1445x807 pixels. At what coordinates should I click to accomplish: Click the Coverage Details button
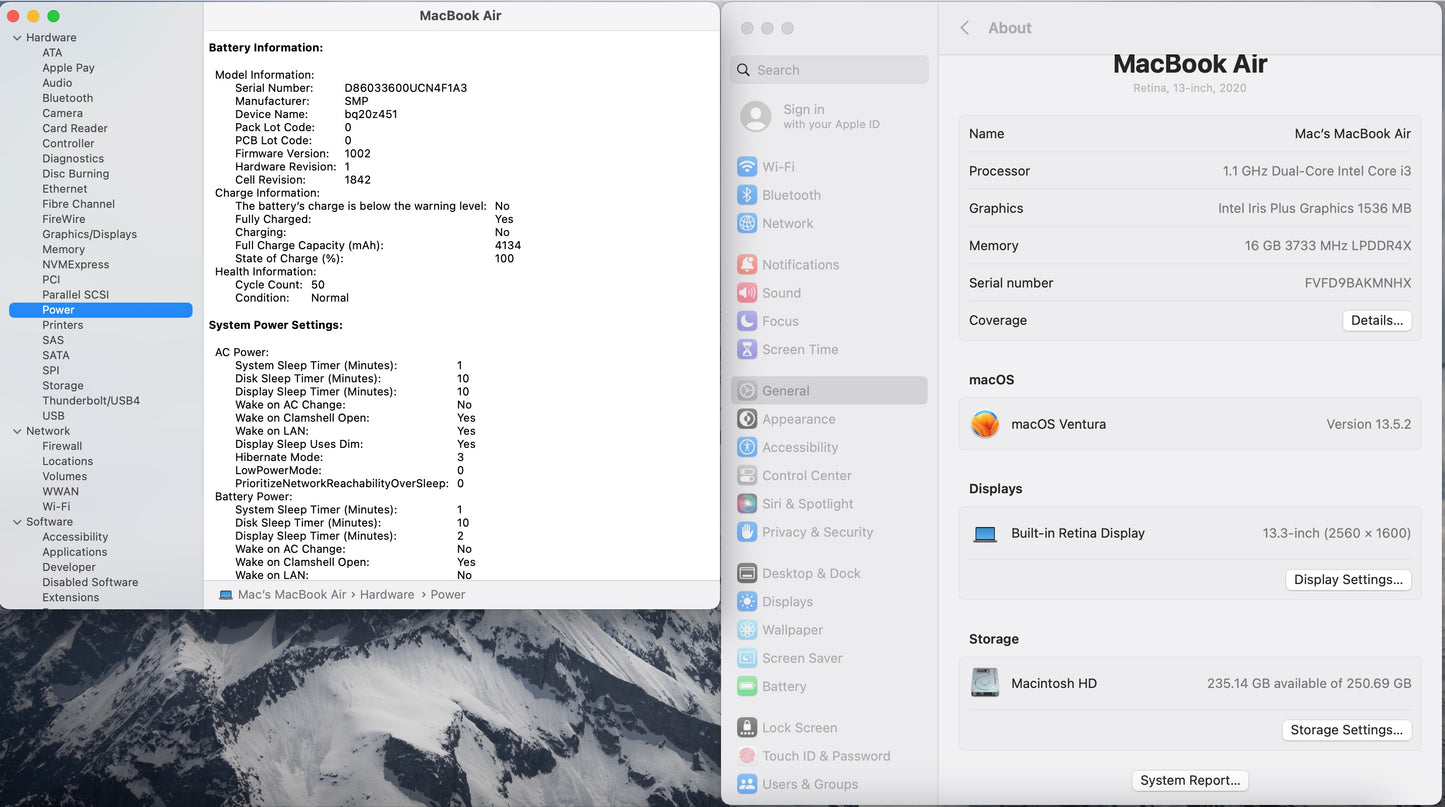(x=1376, y=320)
